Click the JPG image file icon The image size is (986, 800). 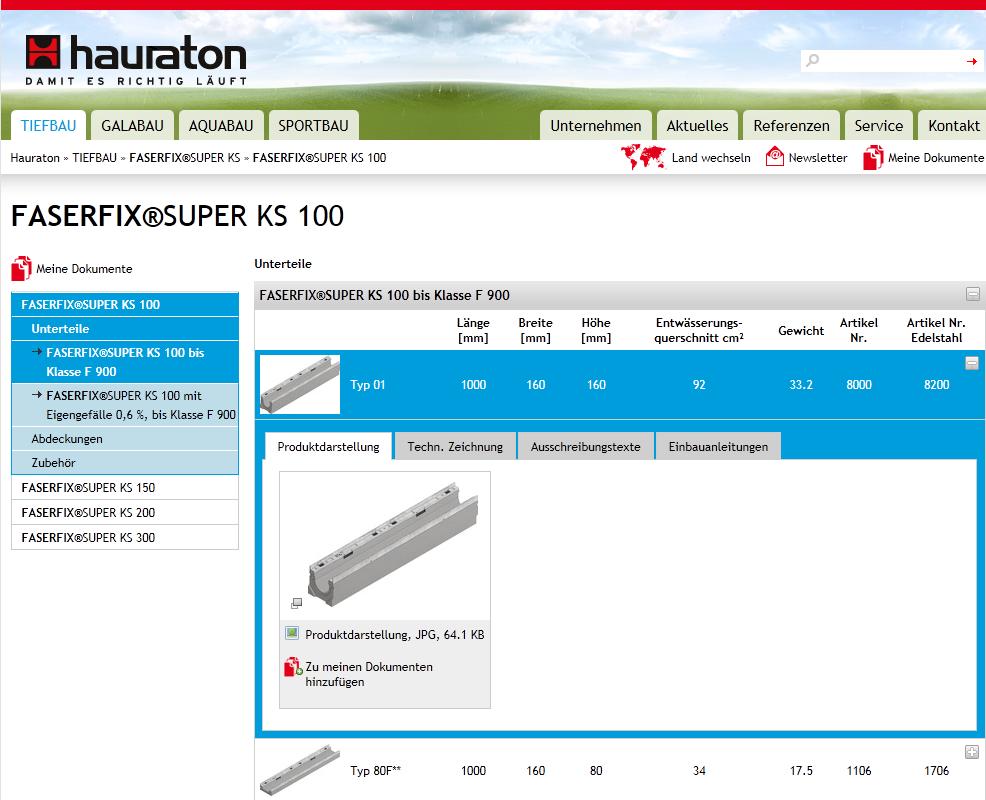(x=292, y=633)
